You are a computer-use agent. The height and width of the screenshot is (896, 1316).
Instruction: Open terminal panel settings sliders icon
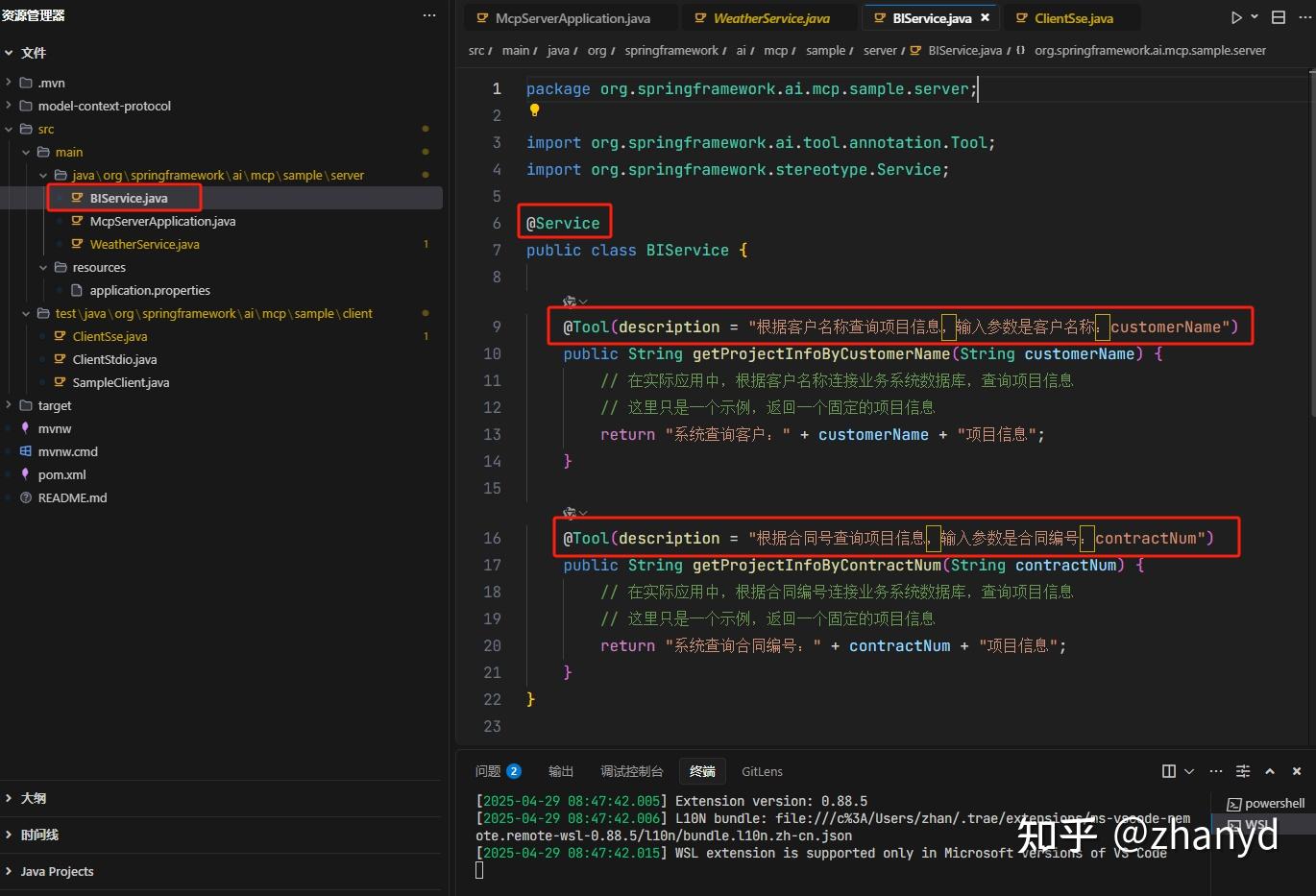point(1243,771)
